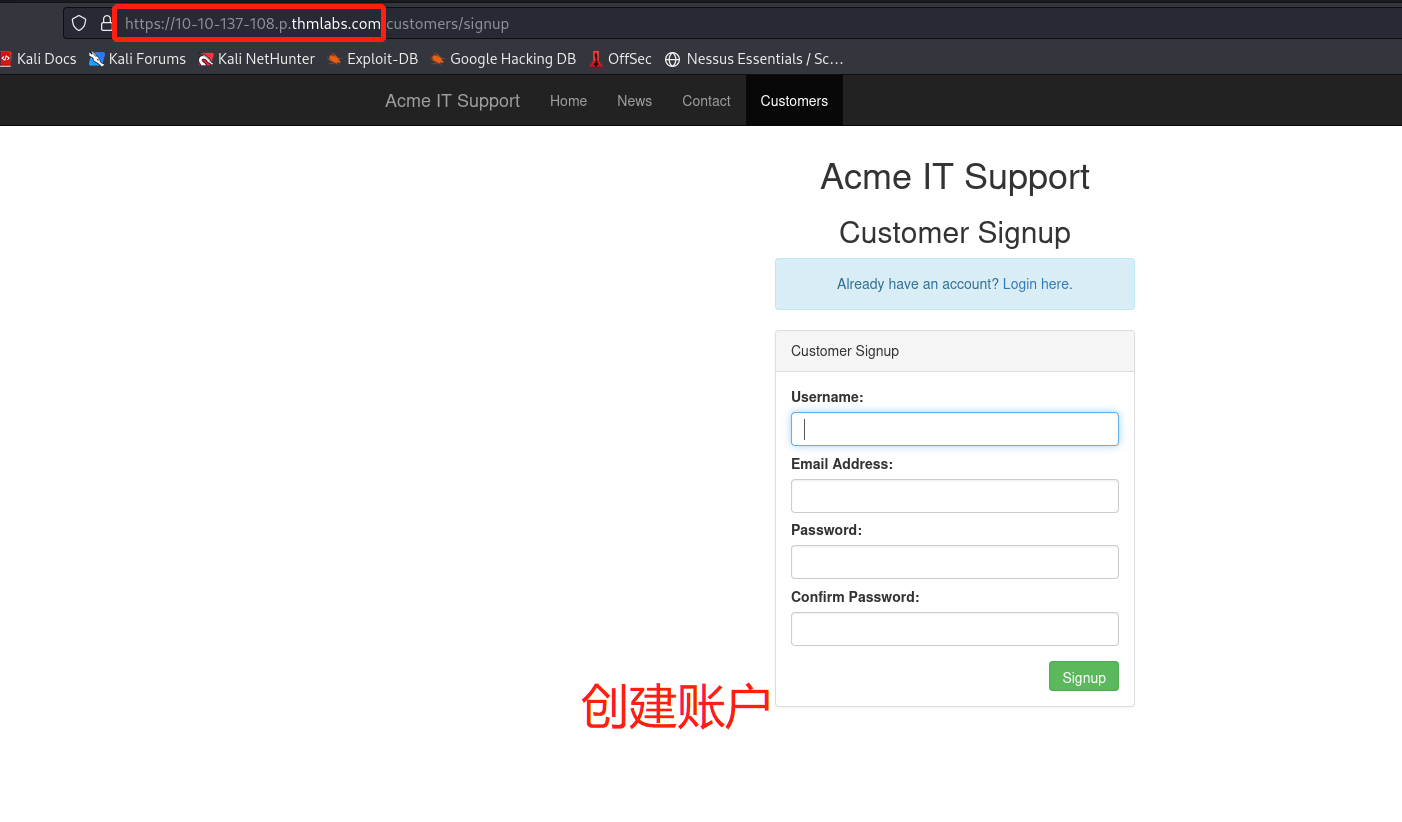Viewport: 1402px width, 822px height.
Task: Open the News nav item
Action: 634,101
